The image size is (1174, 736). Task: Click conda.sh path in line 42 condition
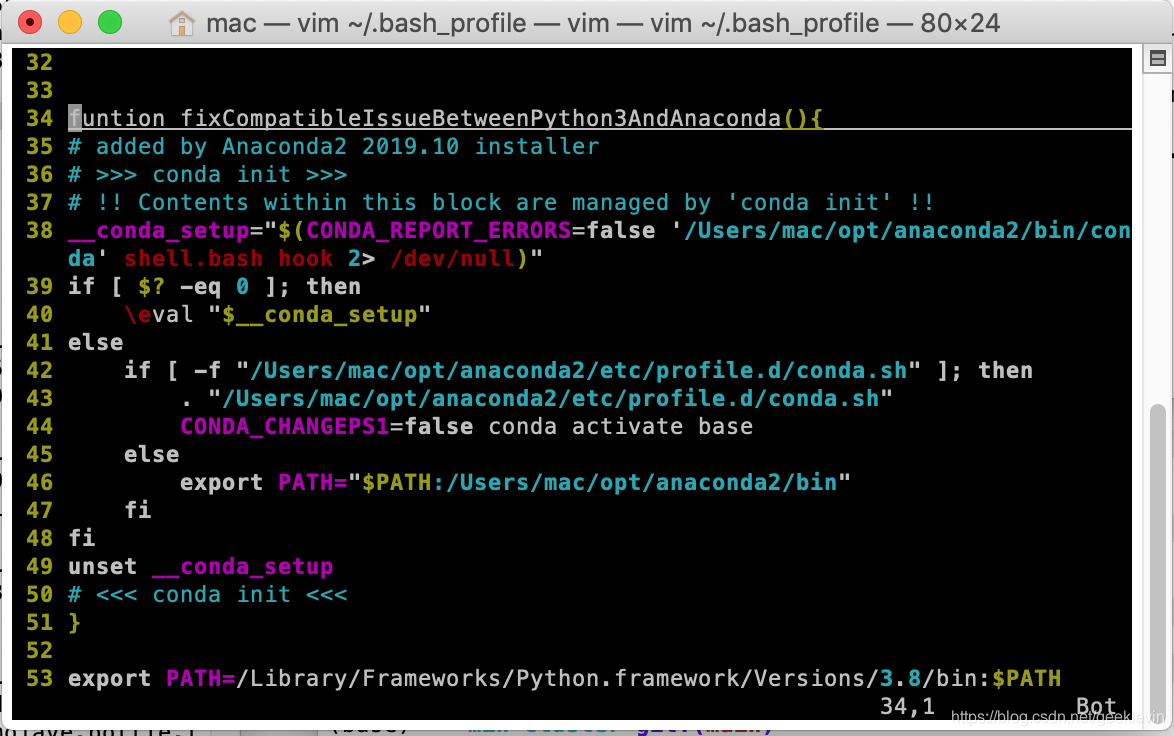tap(579, 370)
